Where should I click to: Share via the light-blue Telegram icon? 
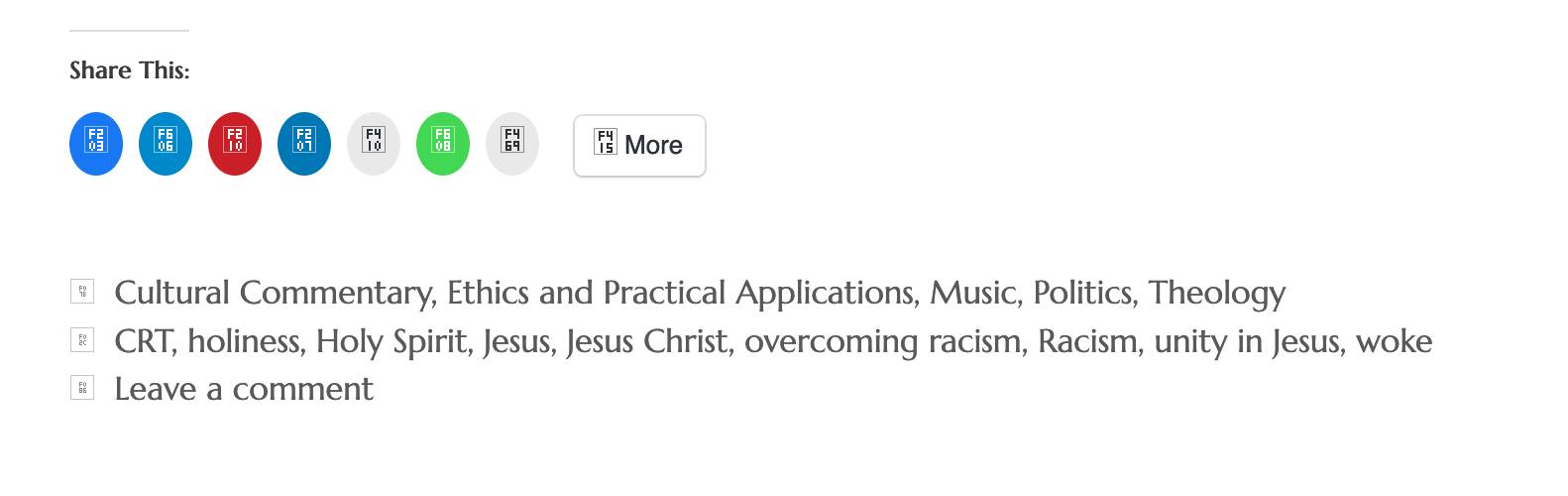(166, 144)
